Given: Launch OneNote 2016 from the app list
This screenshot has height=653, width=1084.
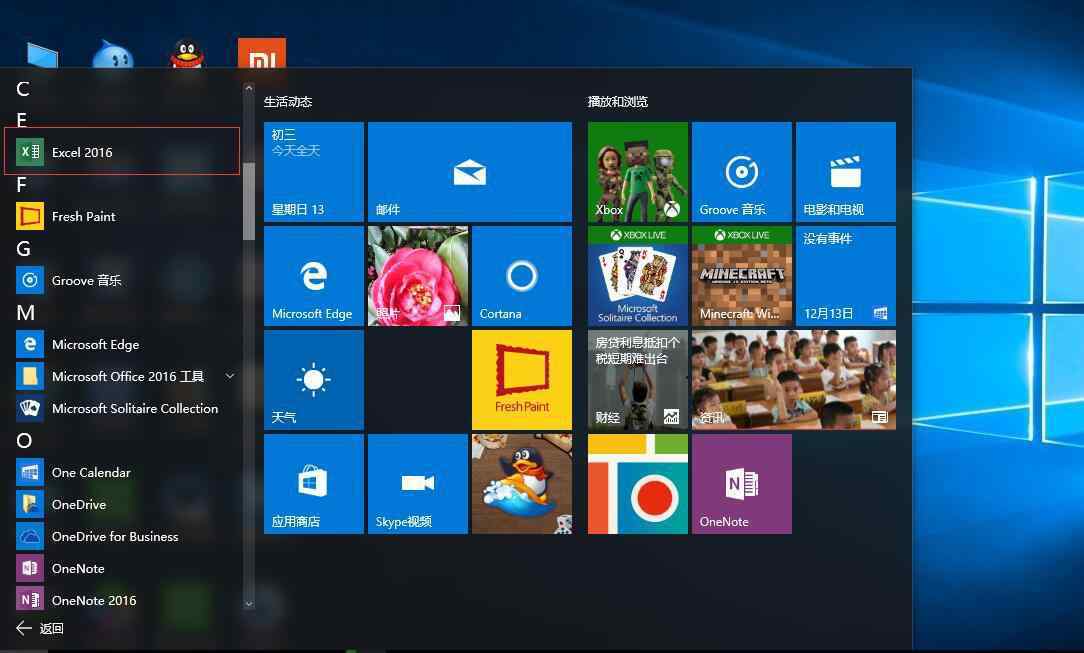Looking at the screenshot, I should click(122, 600).
